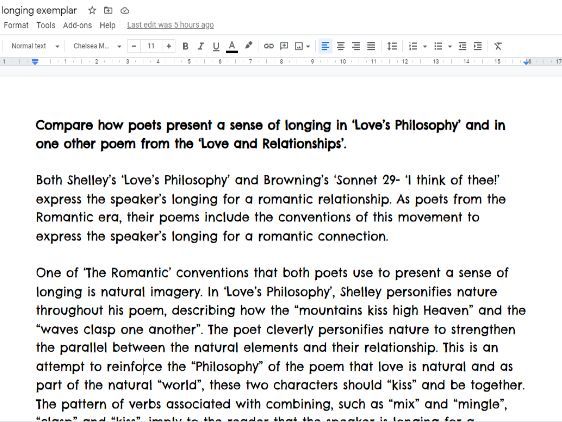The width and height of the screenshot is (562, 422).
Task: Click the word 'Browning's' in first paragraph
Action: point(296,180)
